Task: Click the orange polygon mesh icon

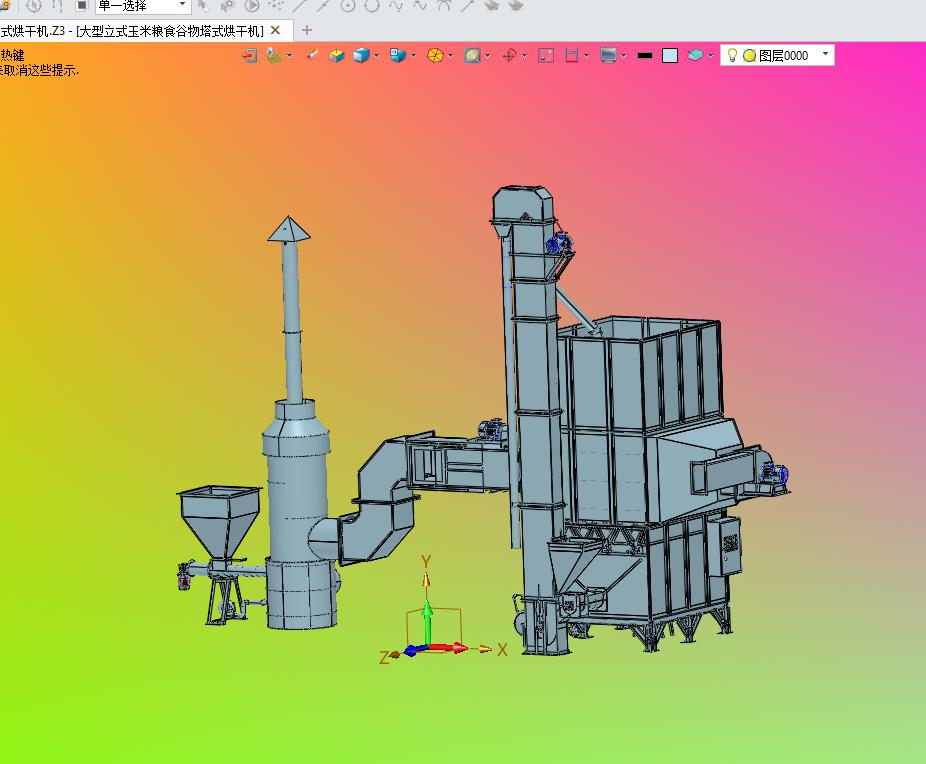Action: tap(435, 55)
